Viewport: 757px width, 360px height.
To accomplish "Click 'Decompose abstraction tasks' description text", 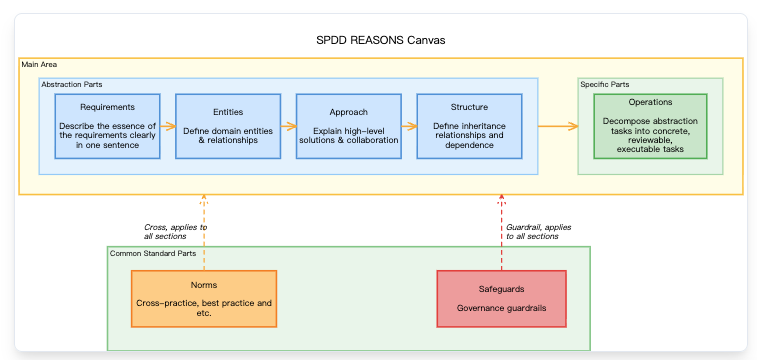I will click(x=650, y=135).
